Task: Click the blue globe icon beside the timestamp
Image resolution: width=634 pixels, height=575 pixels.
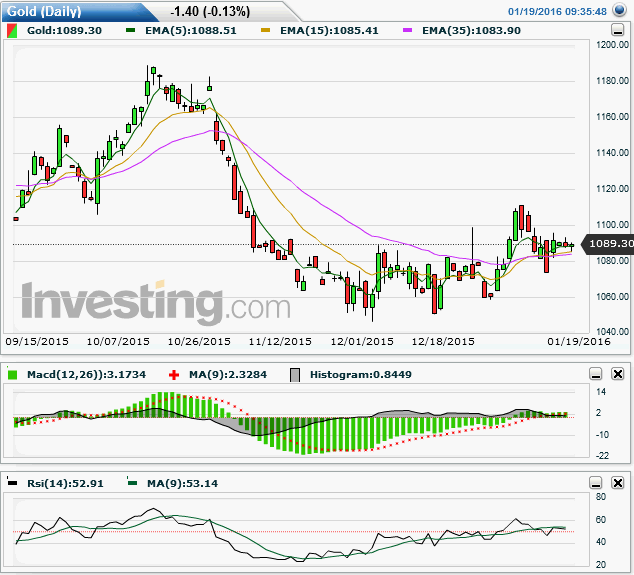Action: [619, 10]
